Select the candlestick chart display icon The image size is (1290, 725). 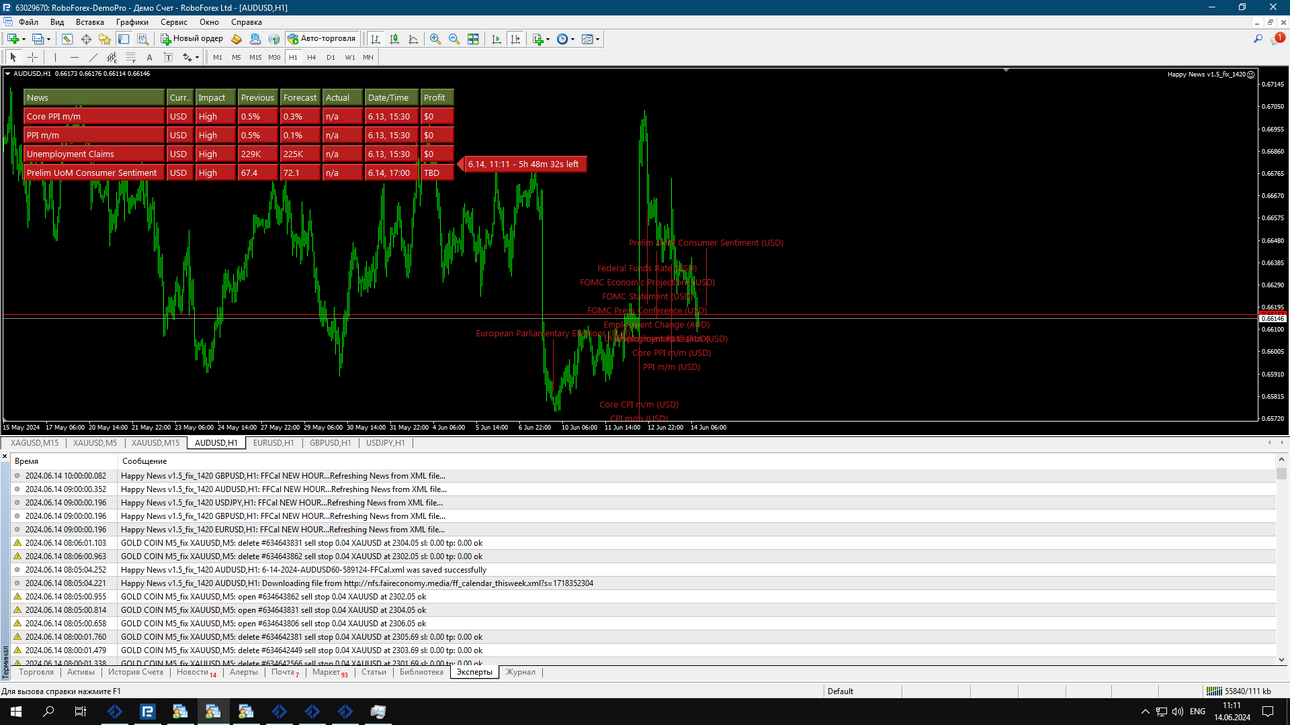coord(395,39)
